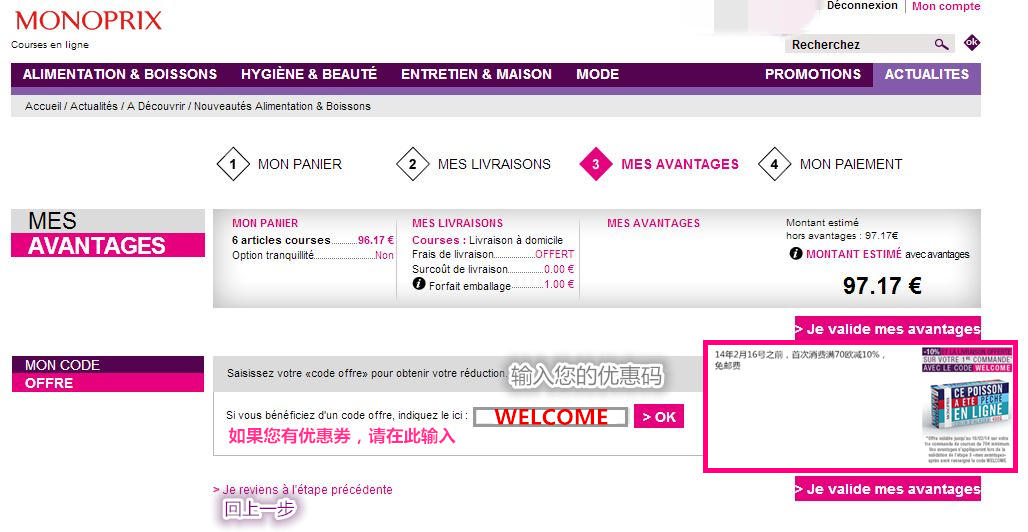Go to the Mes Livraisons step

494,164
